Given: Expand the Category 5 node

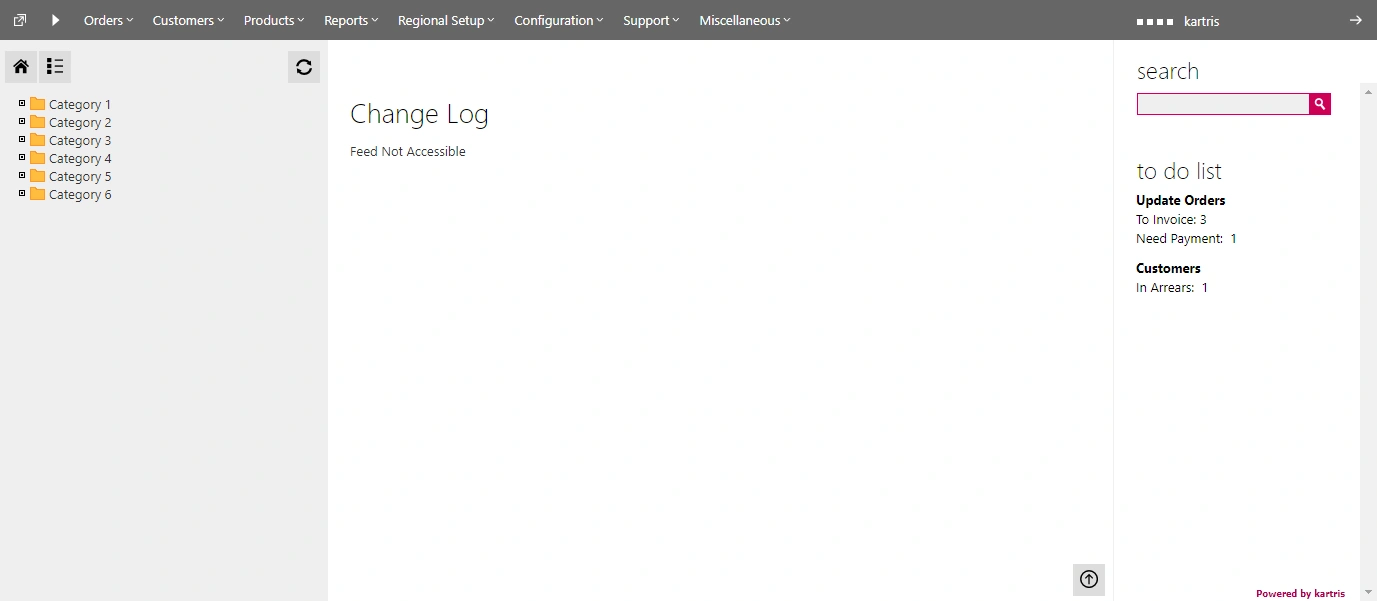Looking at the screenshot, I should click(x=22, y=175).
